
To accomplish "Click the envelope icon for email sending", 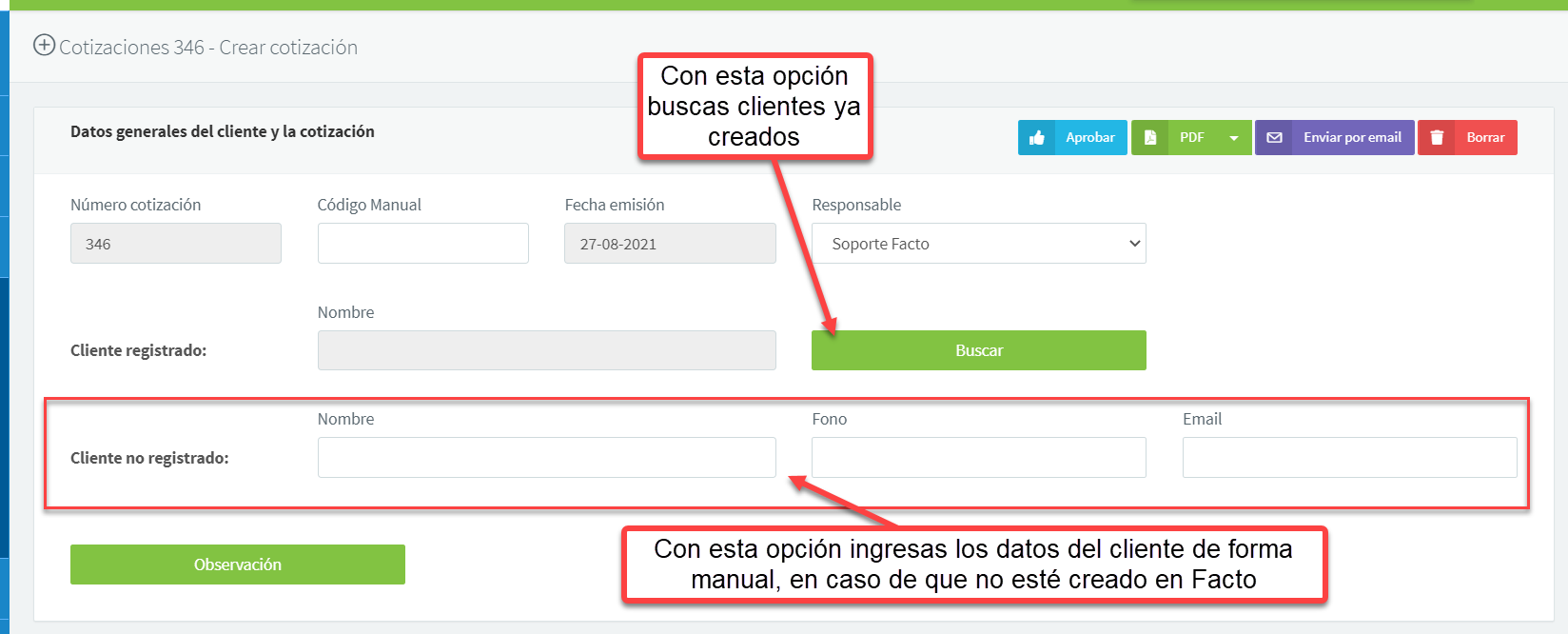I will pyautogui.click(x=1275, y=138).
